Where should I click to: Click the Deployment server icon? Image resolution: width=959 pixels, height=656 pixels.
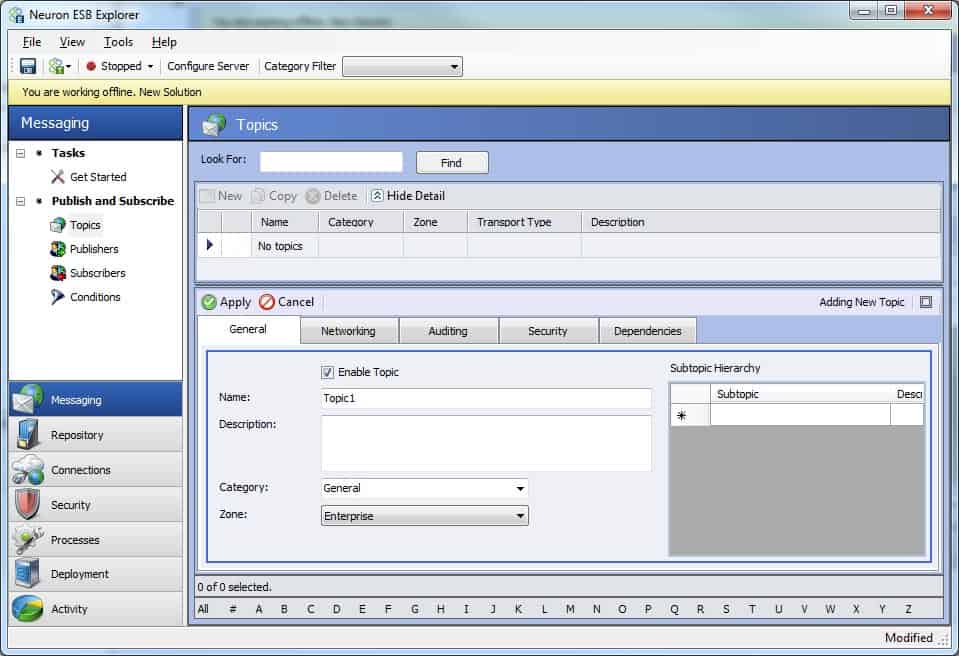[28, 573]
